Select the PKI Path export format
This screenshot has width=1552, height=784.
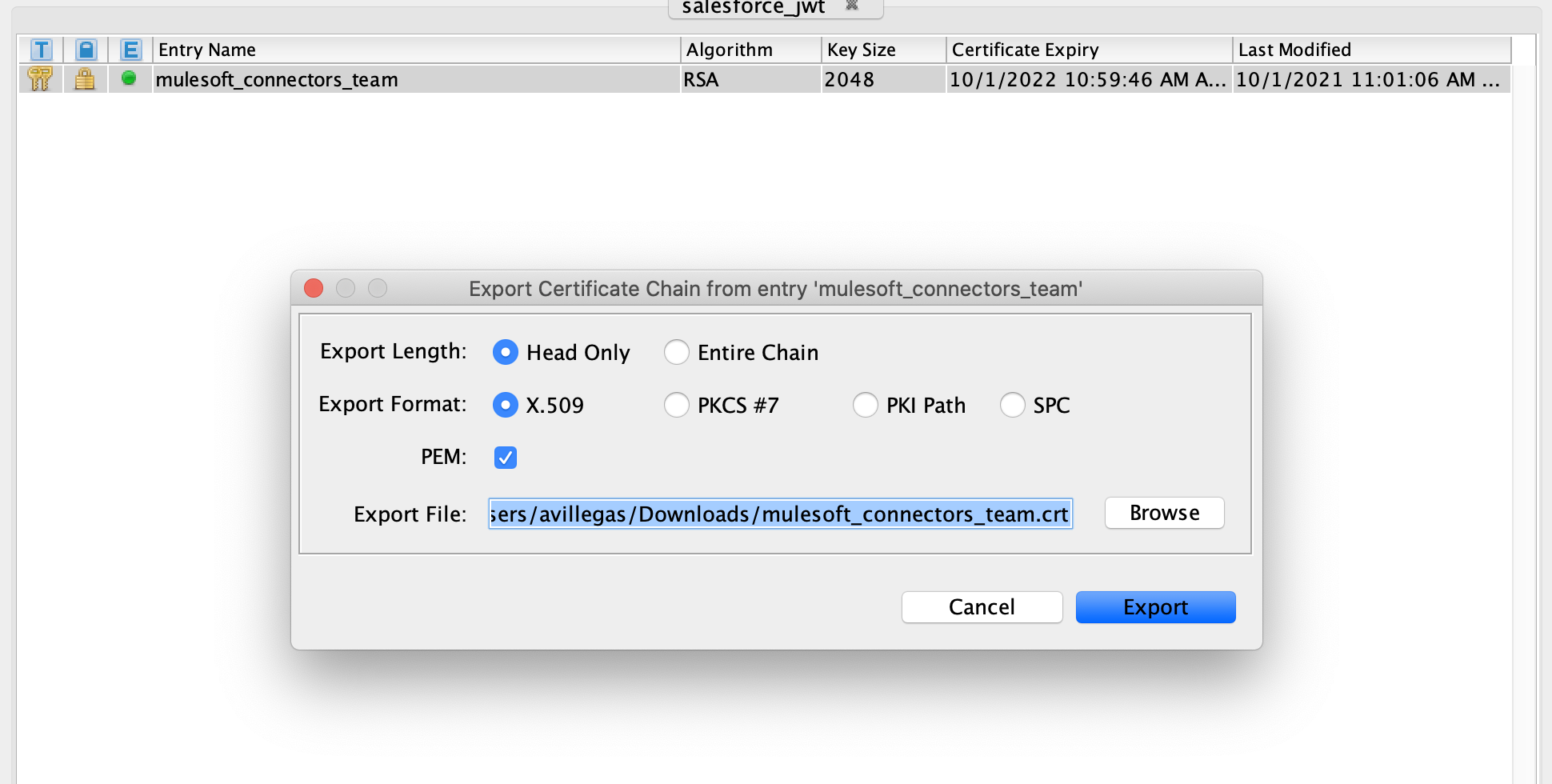click(x=865, y=405)
